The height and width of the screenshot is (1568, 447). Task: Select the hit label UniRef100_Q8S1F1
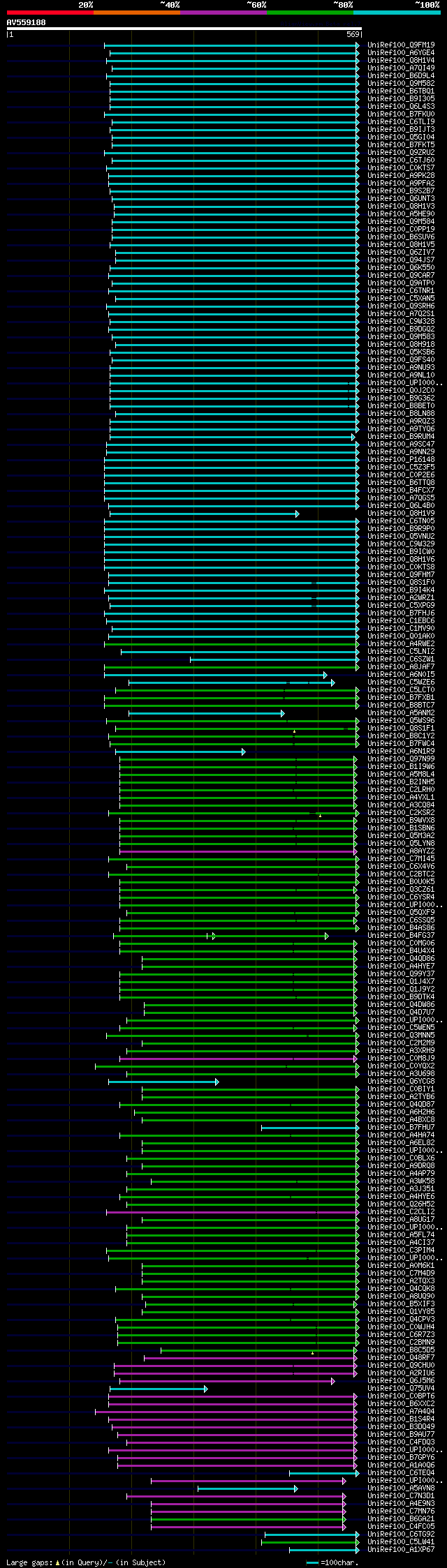pyautogui.click(x=401, y=729)
